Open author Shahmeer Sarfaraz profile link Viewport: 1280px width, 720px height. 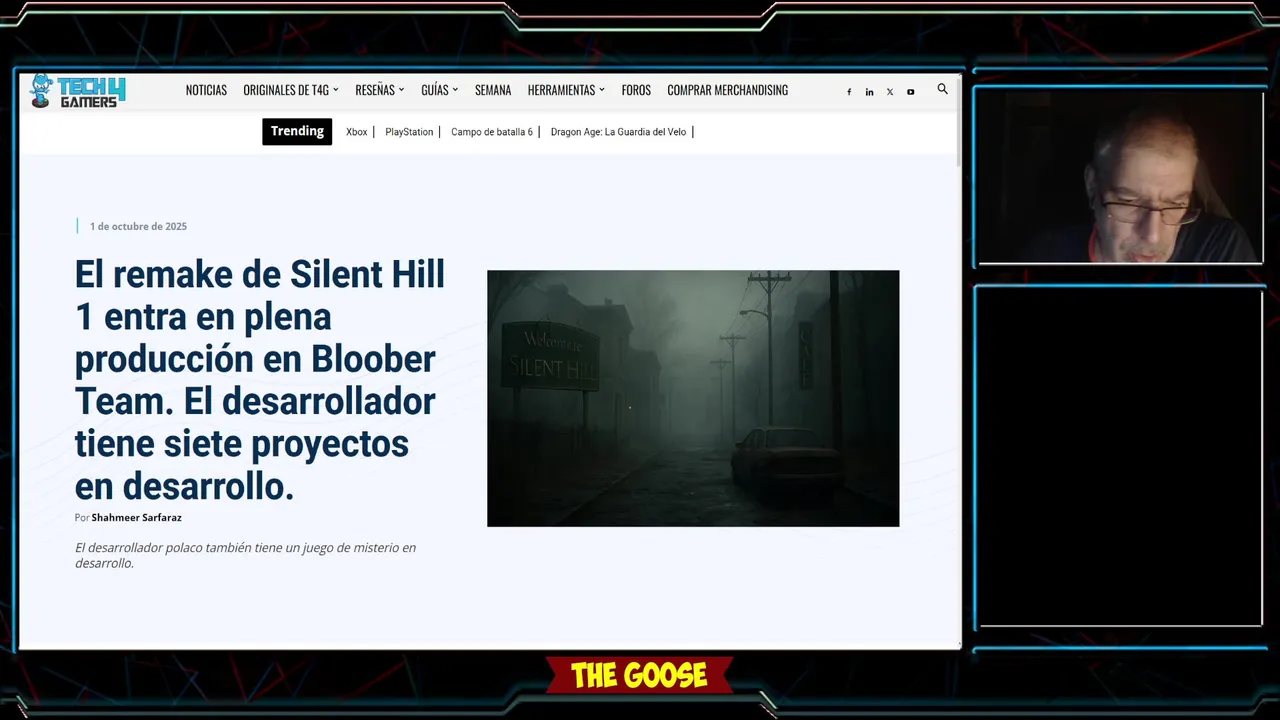tap(136, 518)
